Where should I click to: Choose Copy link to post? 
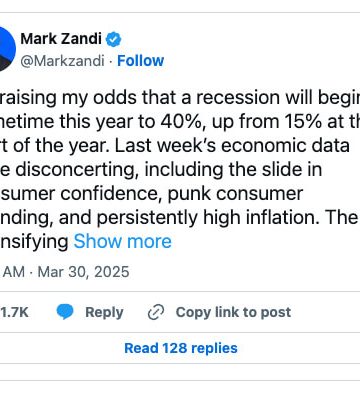[233, 312]
